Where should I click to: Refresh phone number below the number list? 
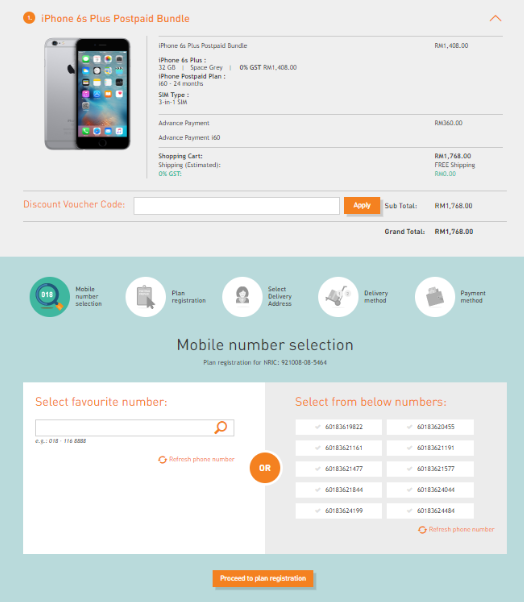[x=456, y=529]
